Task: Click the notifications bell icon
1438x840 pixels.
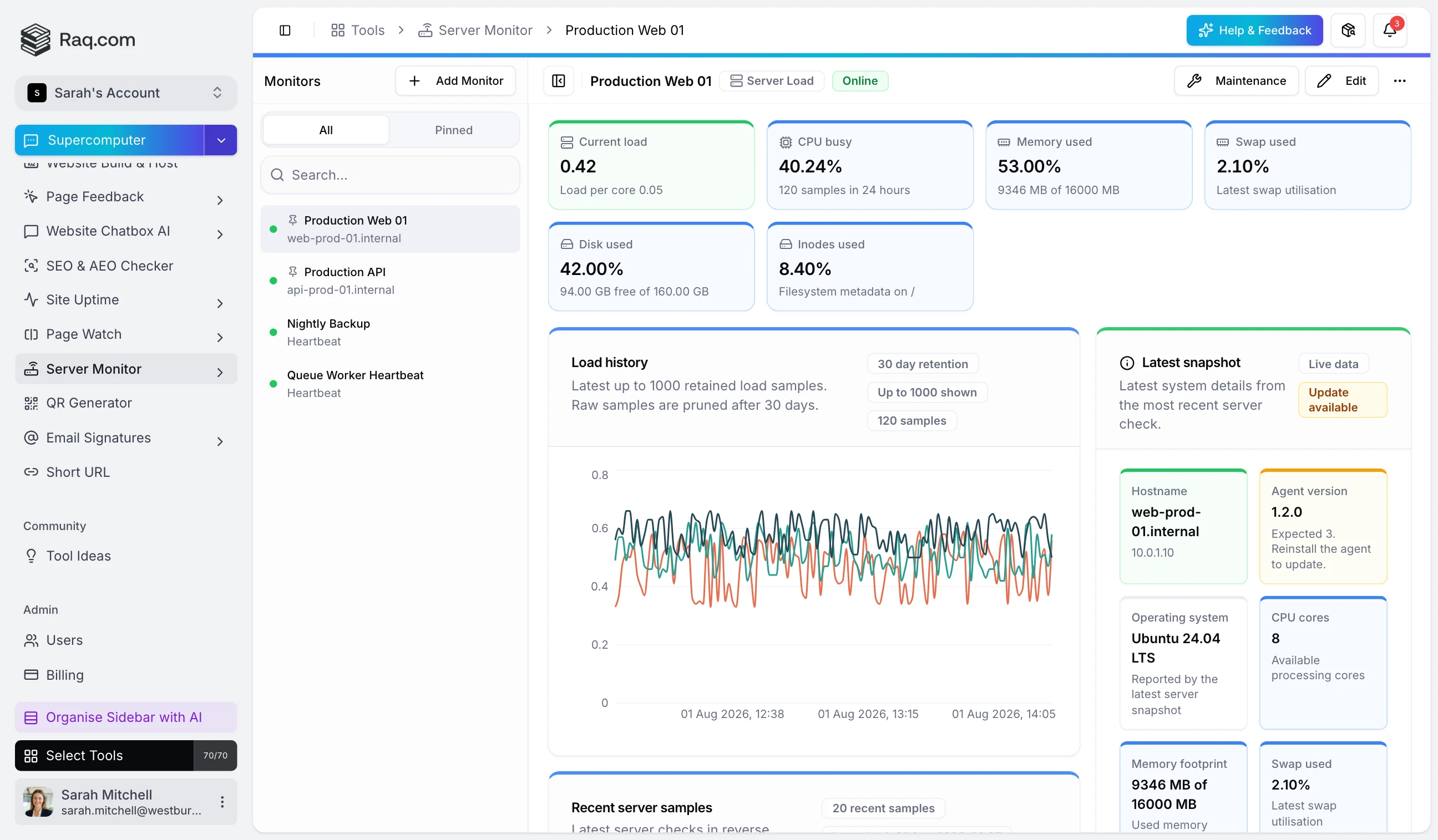Action: [1390, 30]
